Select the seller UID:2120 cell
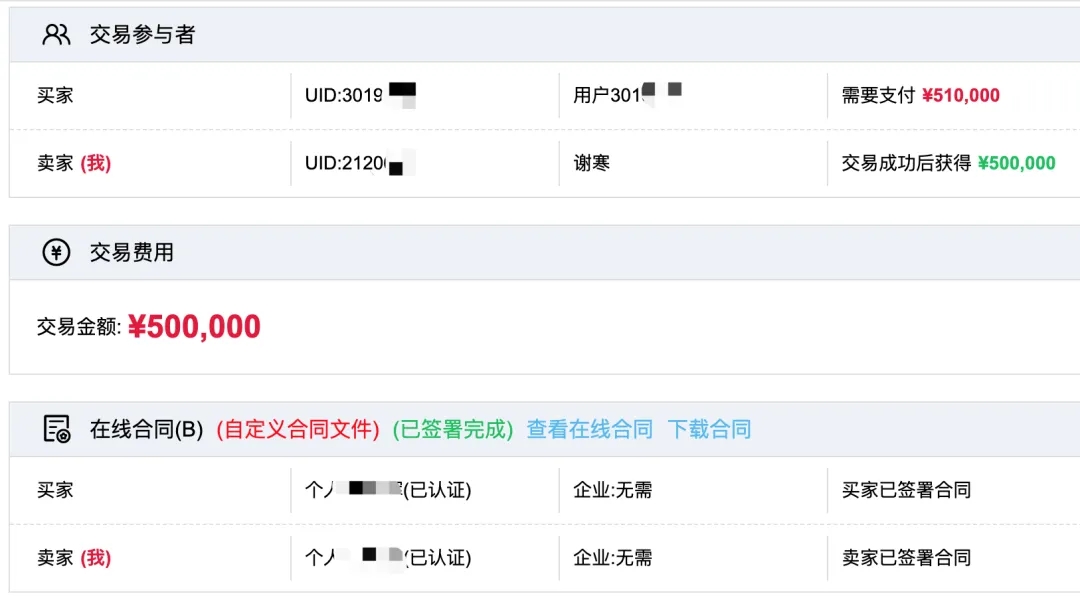The height and width of the screenshot is (606, 1080). click(360, 164)
